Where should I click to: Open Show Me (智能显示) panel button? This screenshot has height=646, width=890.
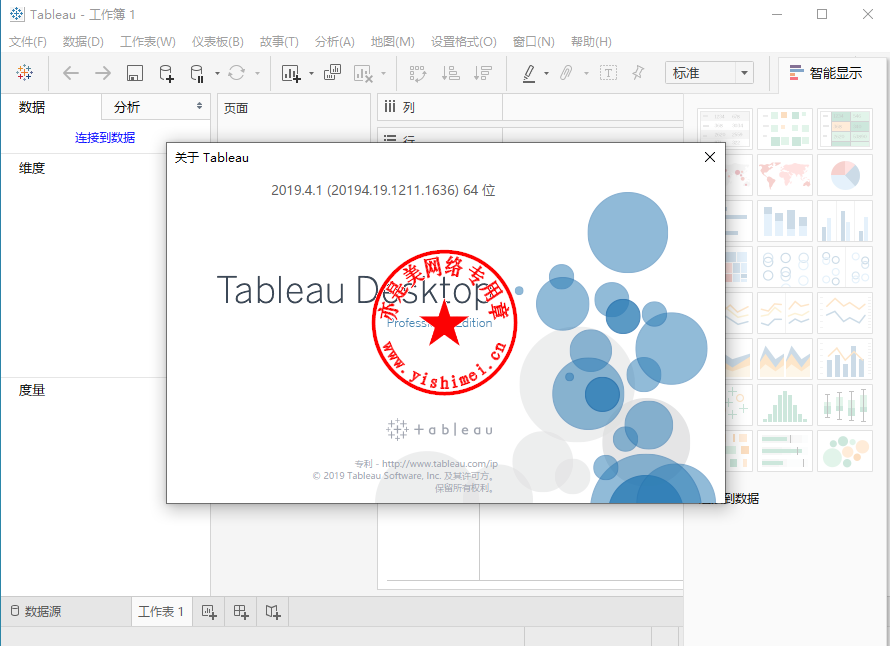coord(826,73)
